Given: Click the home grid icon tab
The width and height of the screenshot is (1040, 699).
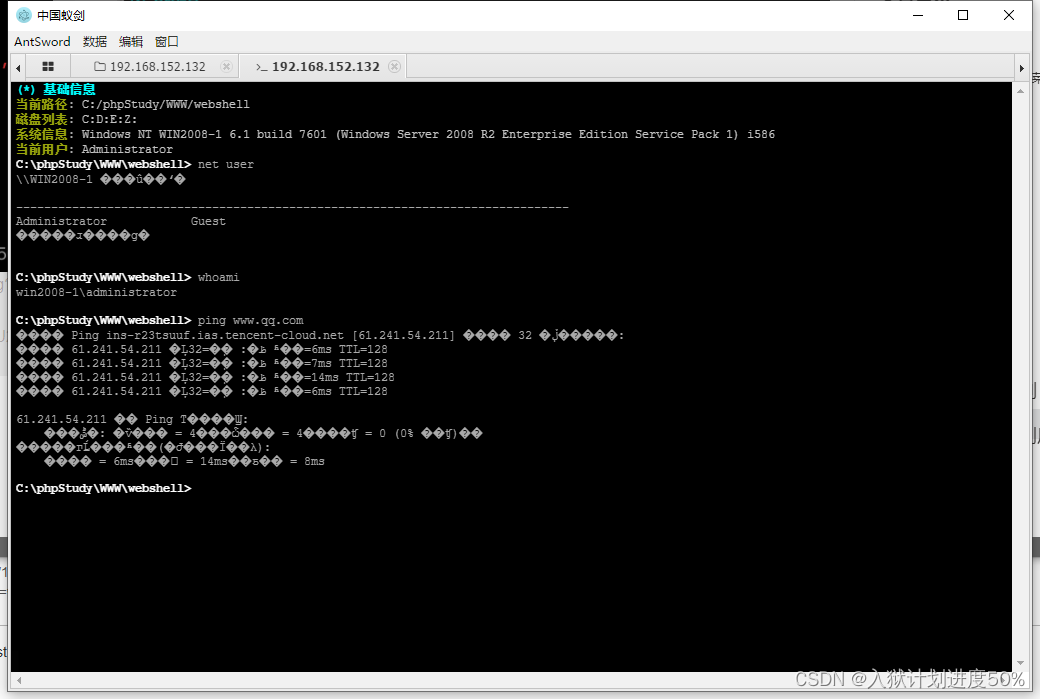Looking at the screenshot, I should tap(48, 66).
